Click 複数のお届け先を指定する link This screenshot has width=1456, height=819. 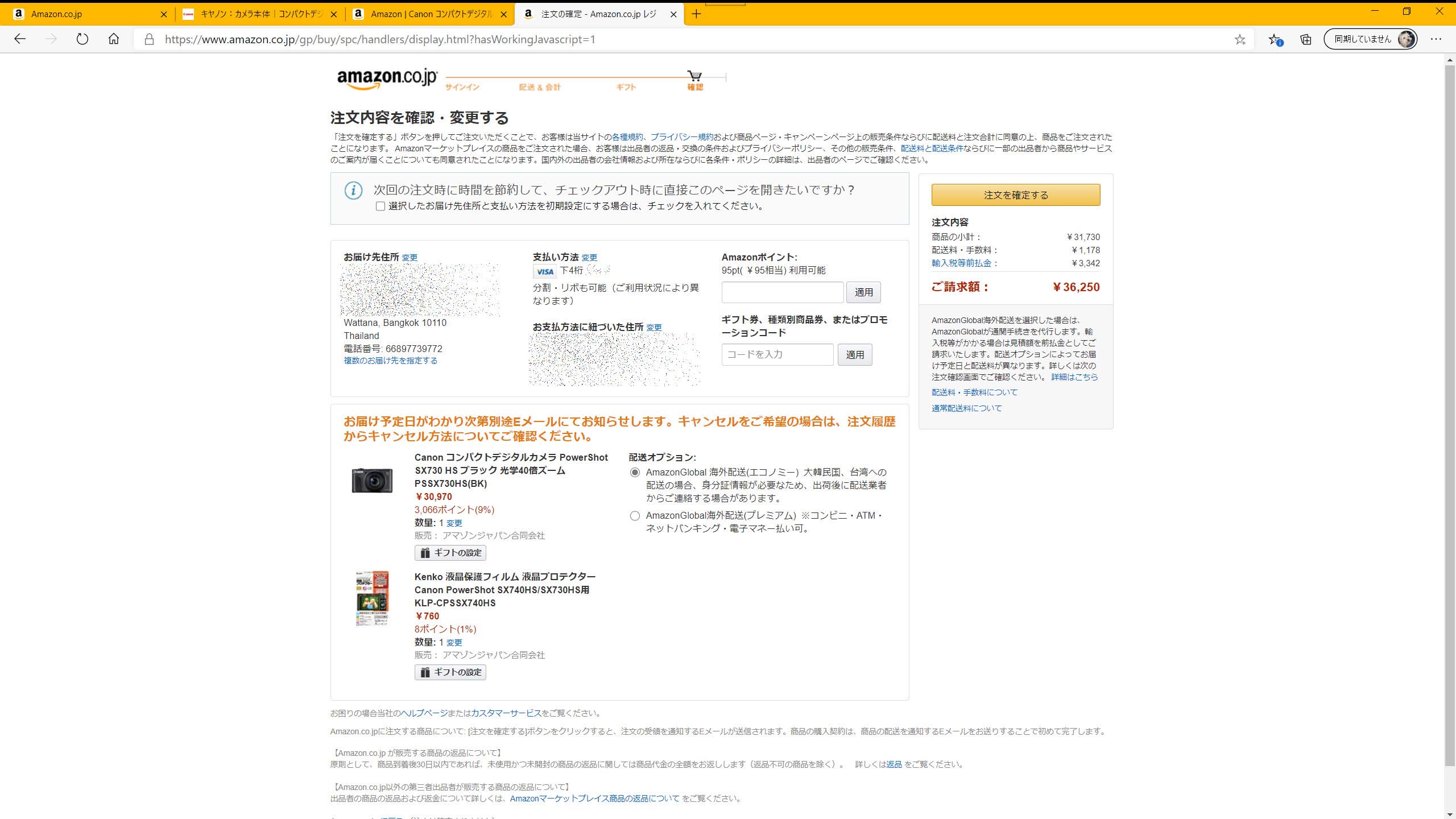(x=391, y=361)
